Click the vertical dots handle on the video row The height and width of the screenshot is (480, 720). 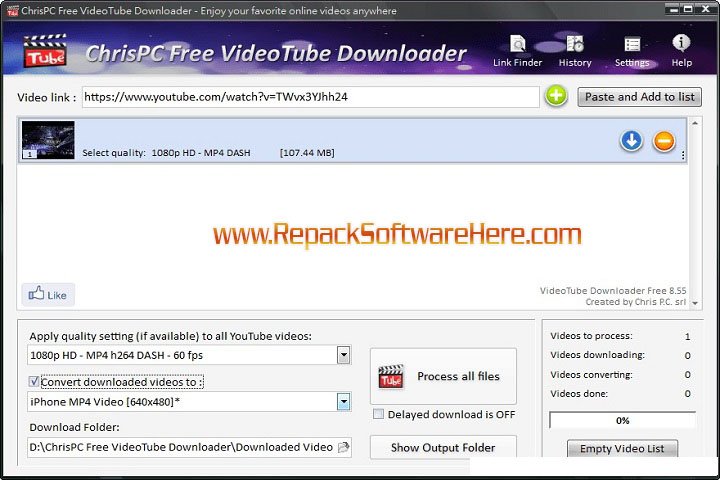pos(683,155)
